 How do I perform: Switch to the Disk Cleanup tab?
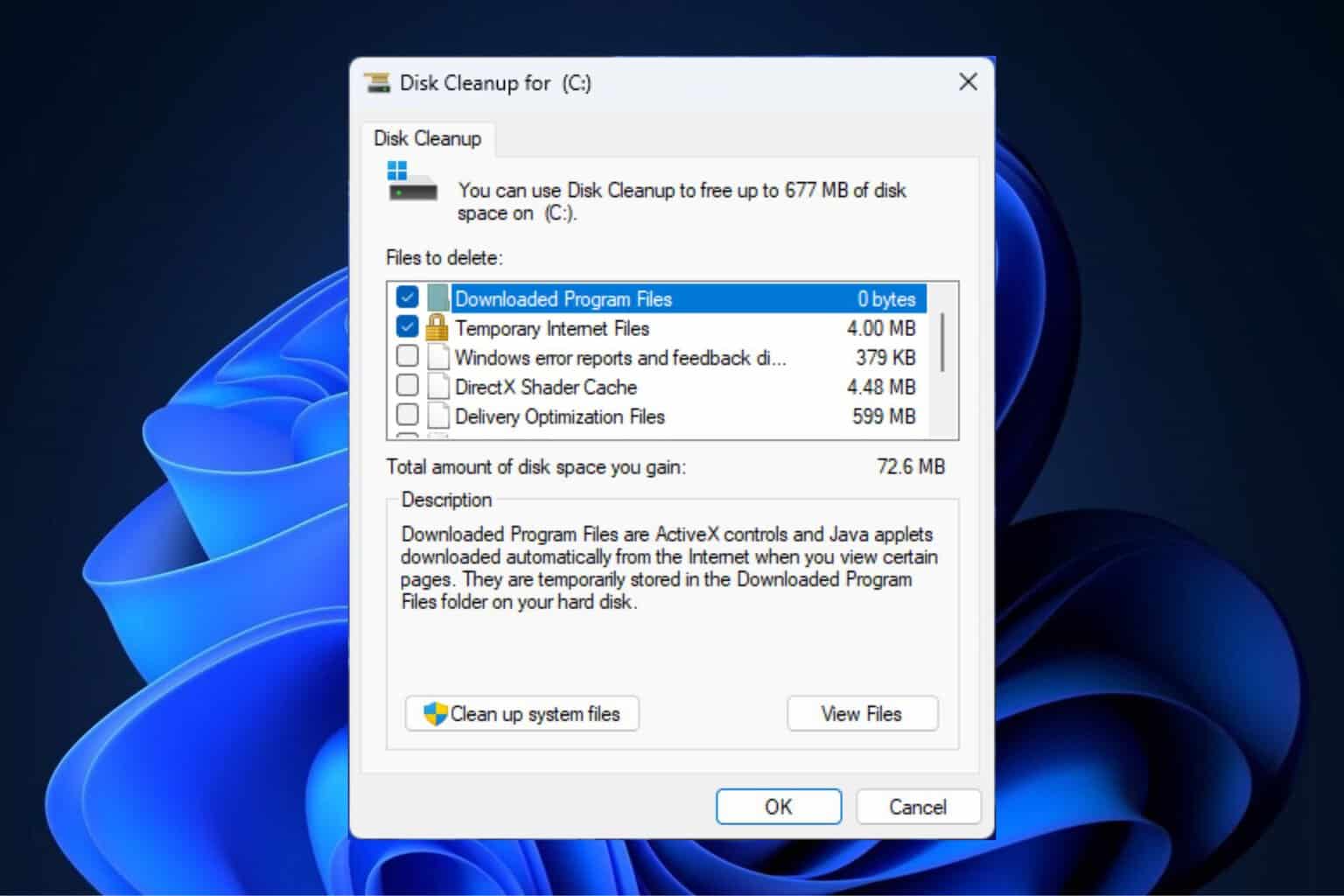[x=428, y=138]
